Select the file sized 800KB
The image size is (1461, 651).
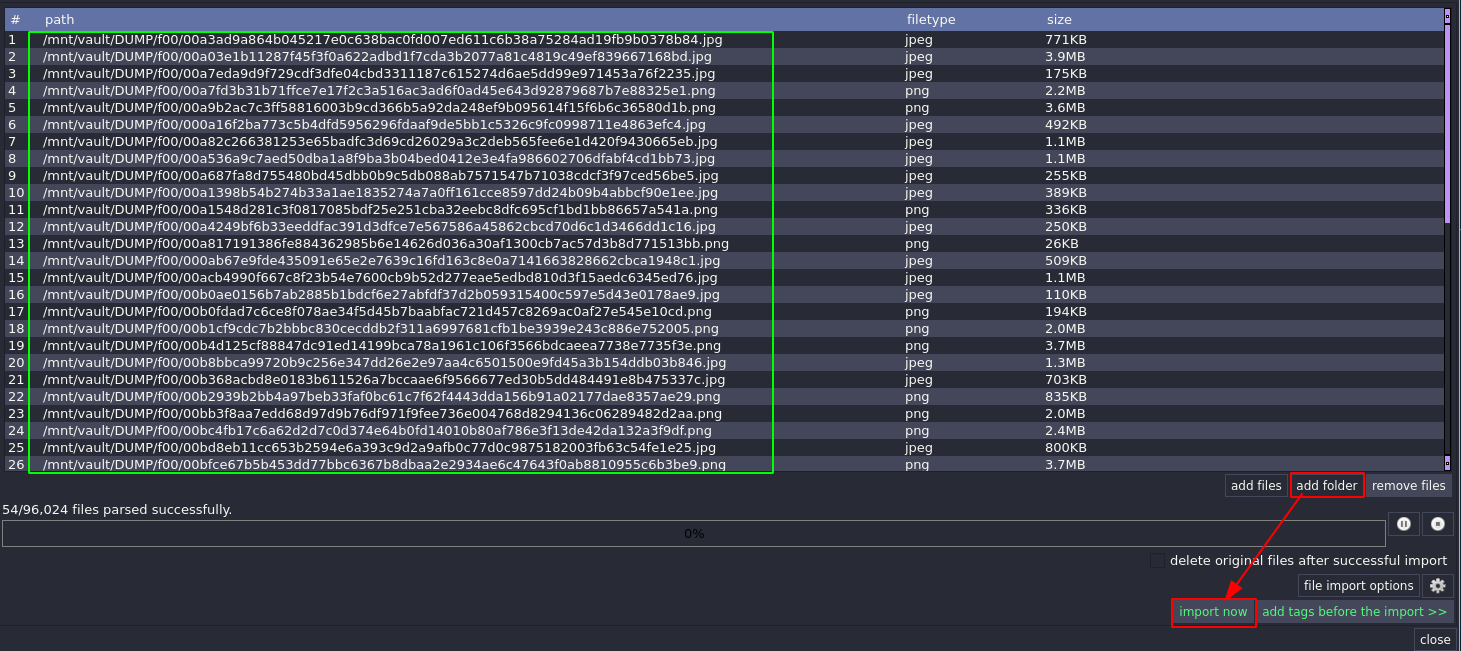(723, 448)
